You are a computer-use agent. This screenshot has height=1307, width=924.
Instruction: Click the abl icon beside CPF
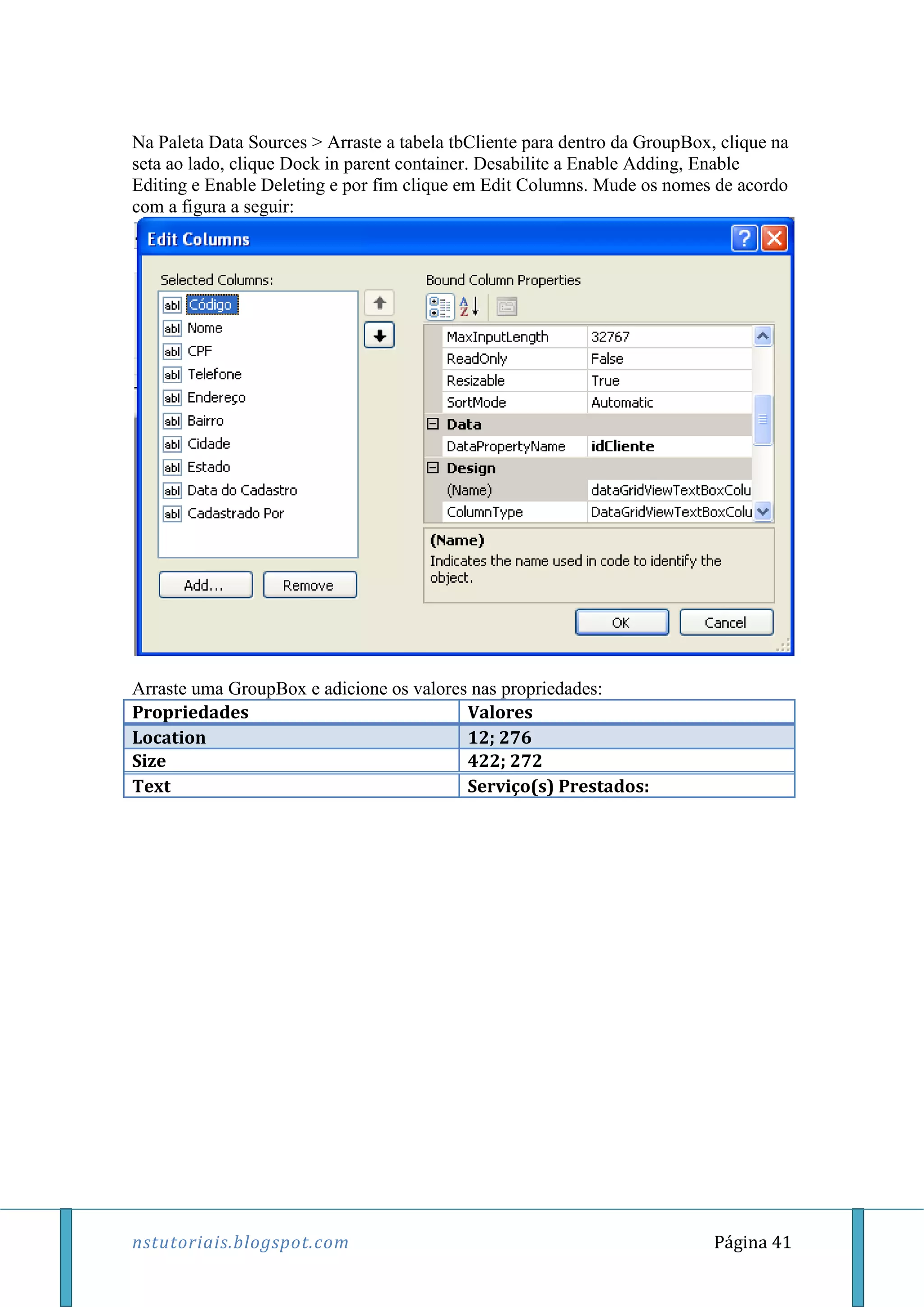coord(172,352)
